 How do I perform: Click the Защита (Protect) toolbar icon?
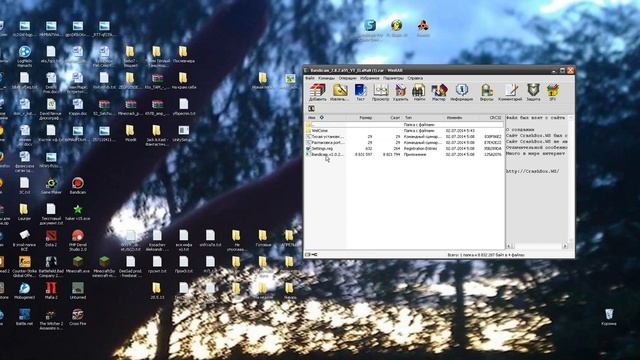pyautogui.click(x=533, y=92)
